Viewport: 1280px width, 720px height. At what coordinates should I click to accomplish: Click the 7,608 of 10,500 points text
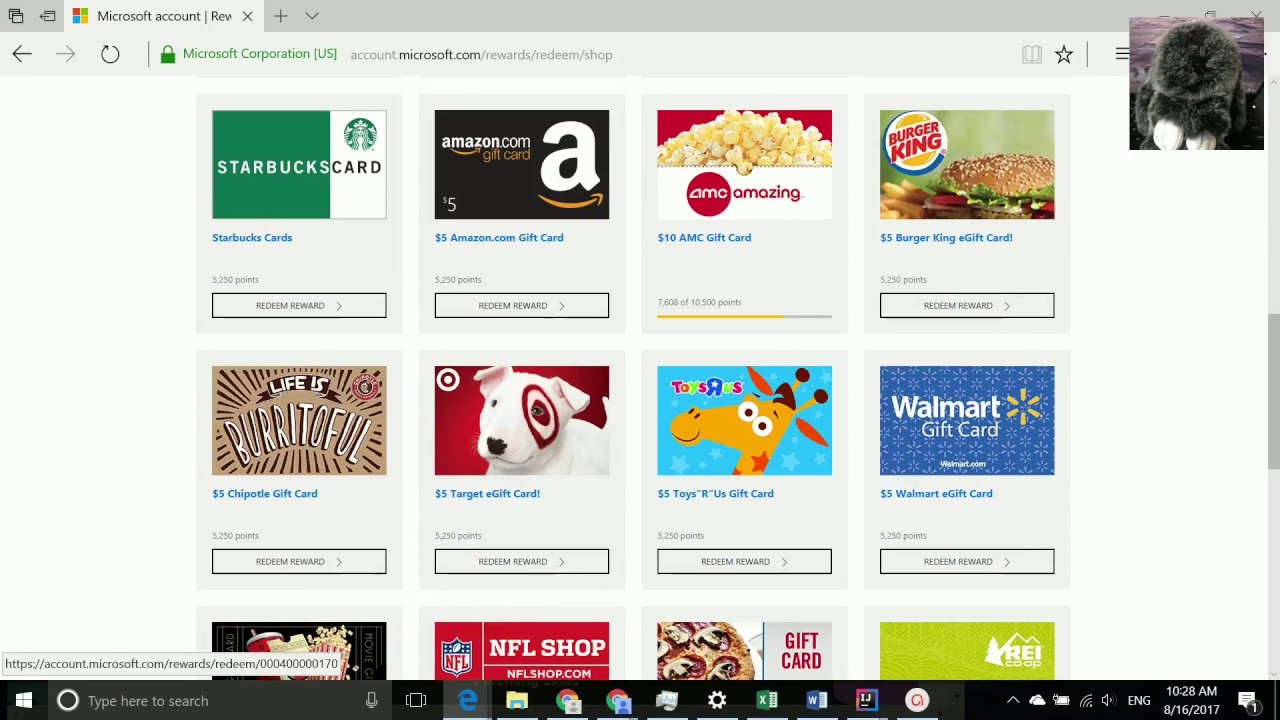coord(699,302)
